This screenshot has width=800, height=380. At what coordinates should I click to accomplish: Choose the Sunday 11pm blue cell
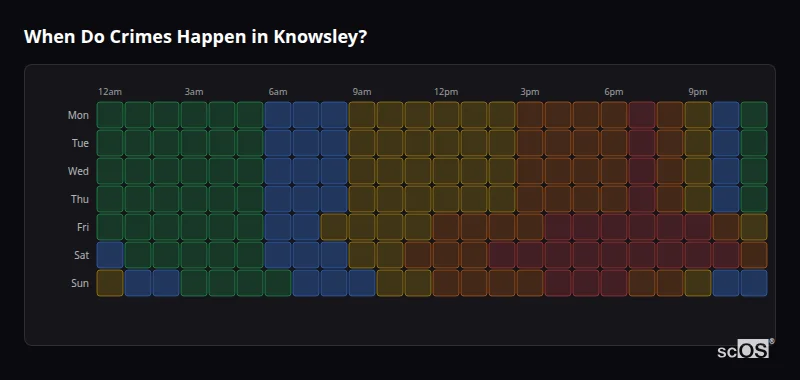click(754, 283)
